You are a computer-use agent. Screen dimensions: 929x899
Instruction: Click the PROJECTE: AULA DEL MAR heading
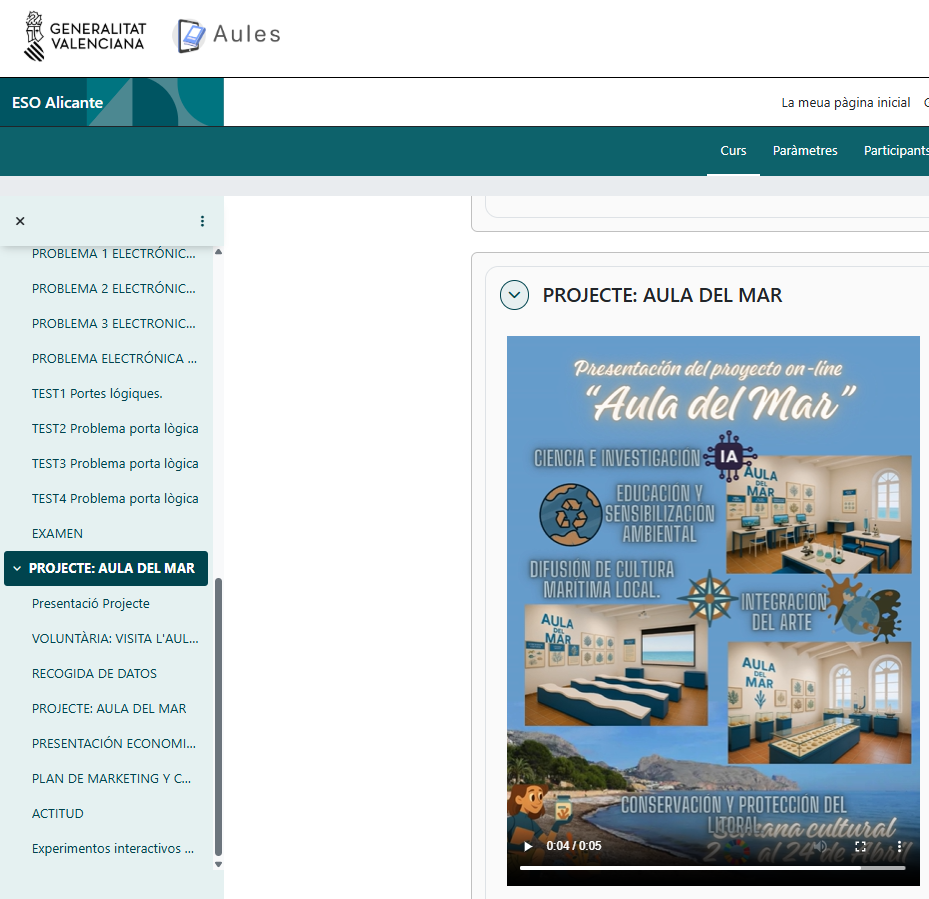662,295
